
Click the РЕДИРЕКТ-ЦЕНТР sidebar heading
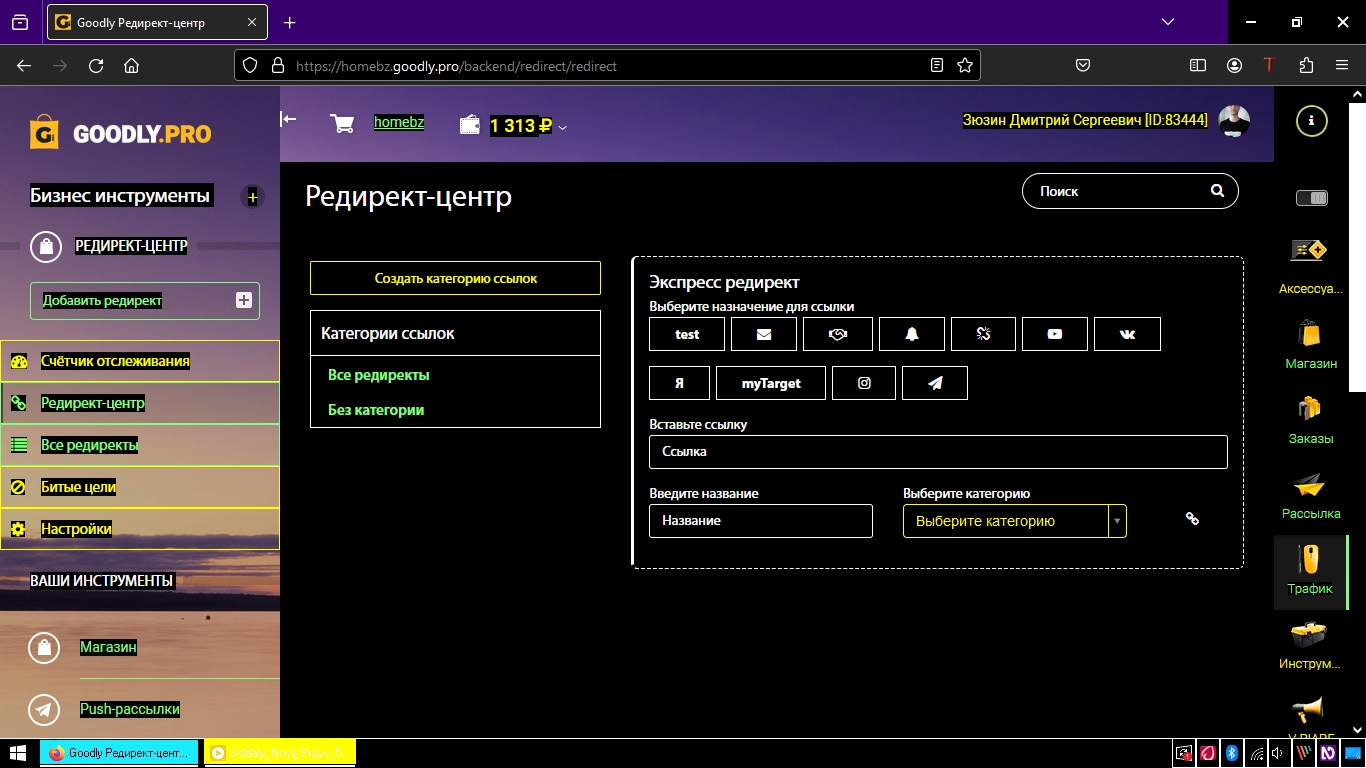[131, 246]
